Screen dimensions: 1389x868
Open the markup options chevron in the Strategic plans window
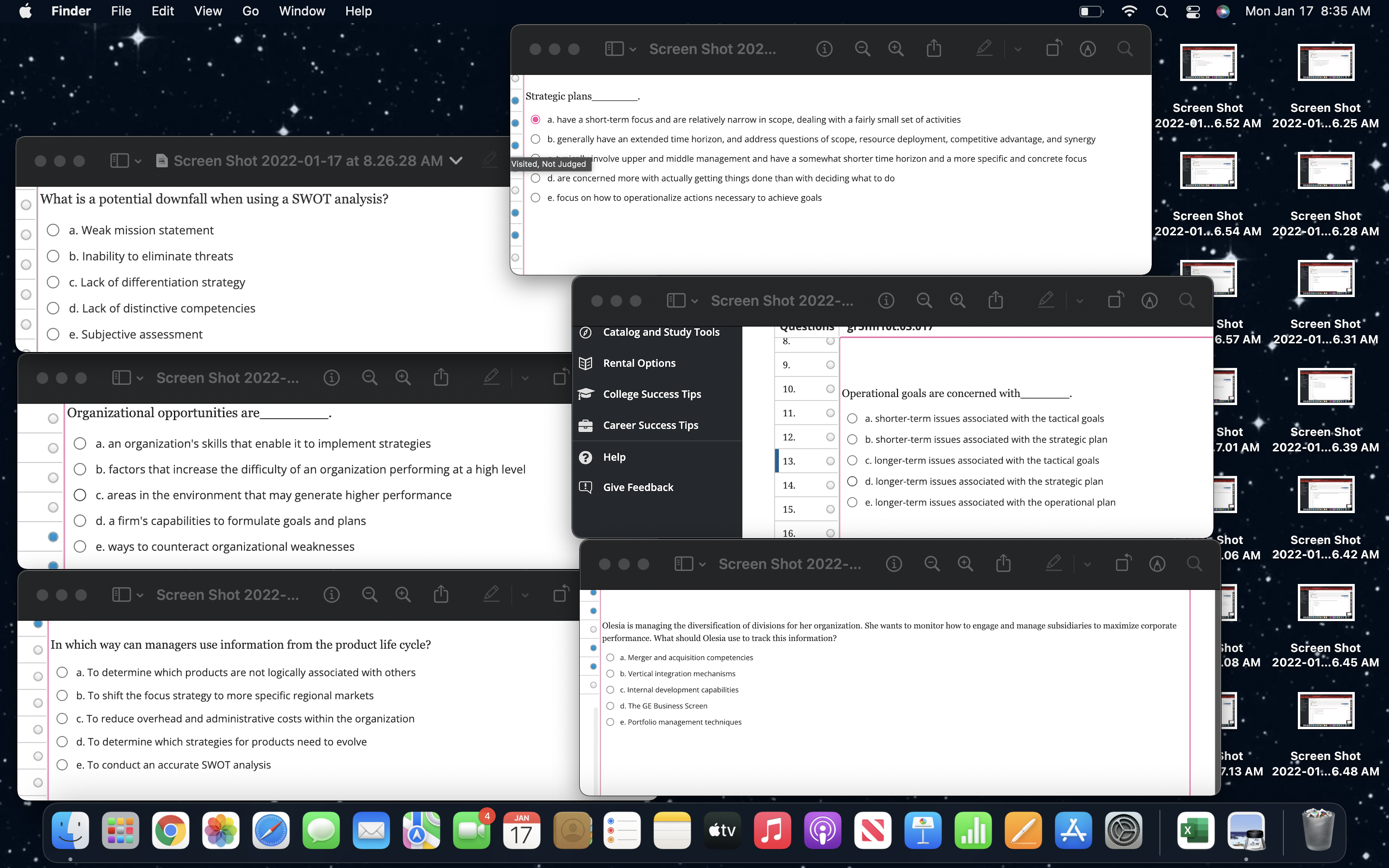coord(1018,49)
